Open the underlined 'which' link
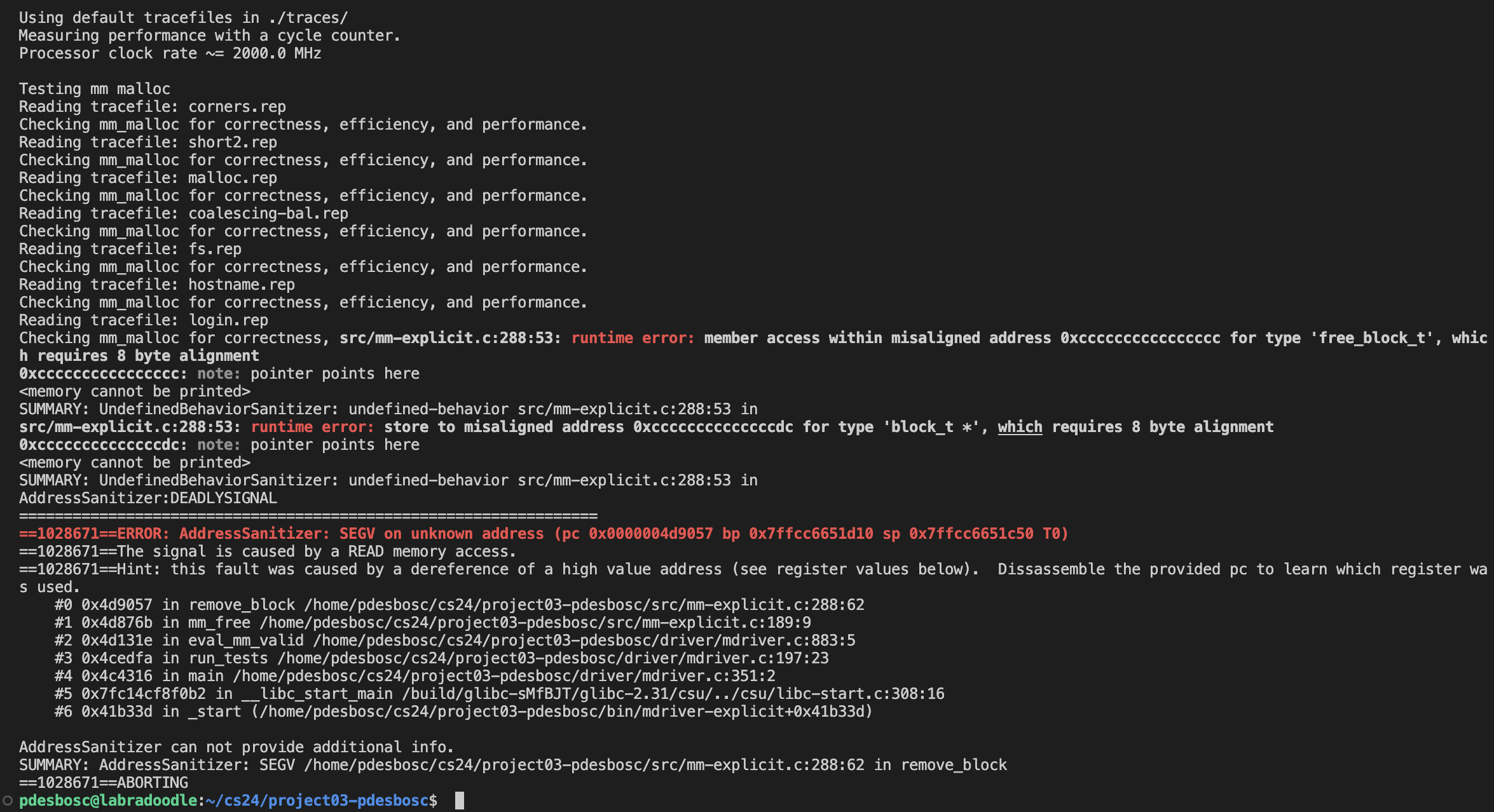Screen dimensions: 1494x812 [1020, 427]
